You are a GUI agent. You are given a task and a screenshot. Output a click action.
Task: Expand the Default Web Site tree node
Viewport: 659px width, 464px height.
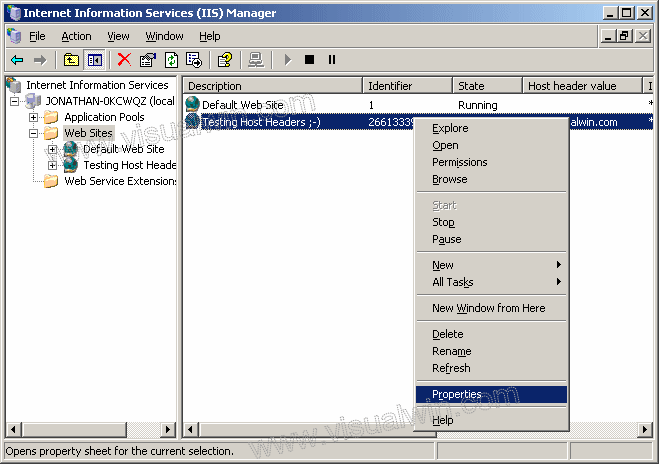52,149
